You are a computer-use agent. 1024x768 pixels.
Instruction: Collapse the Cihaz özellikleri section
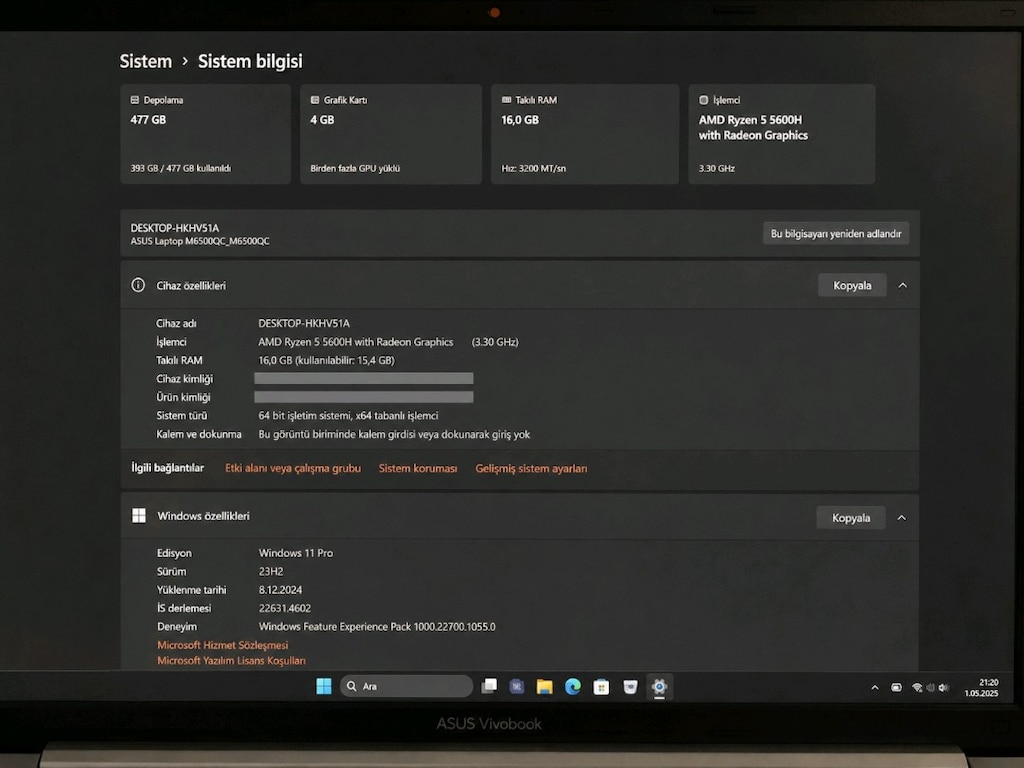click(x=903, y=285)
